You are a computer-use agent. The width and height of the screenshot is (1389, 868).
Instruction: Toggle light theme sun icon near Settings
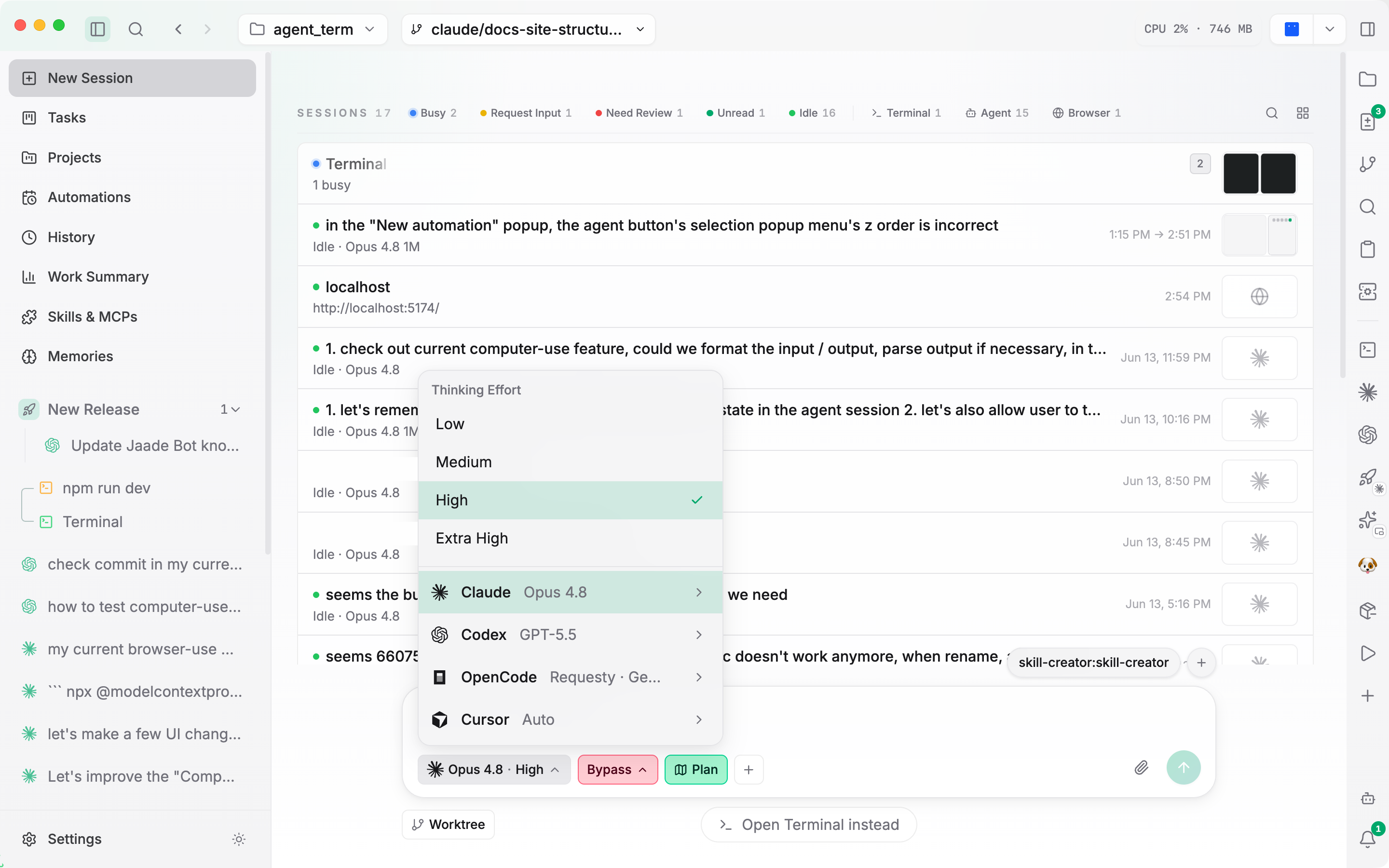(239, 839)
